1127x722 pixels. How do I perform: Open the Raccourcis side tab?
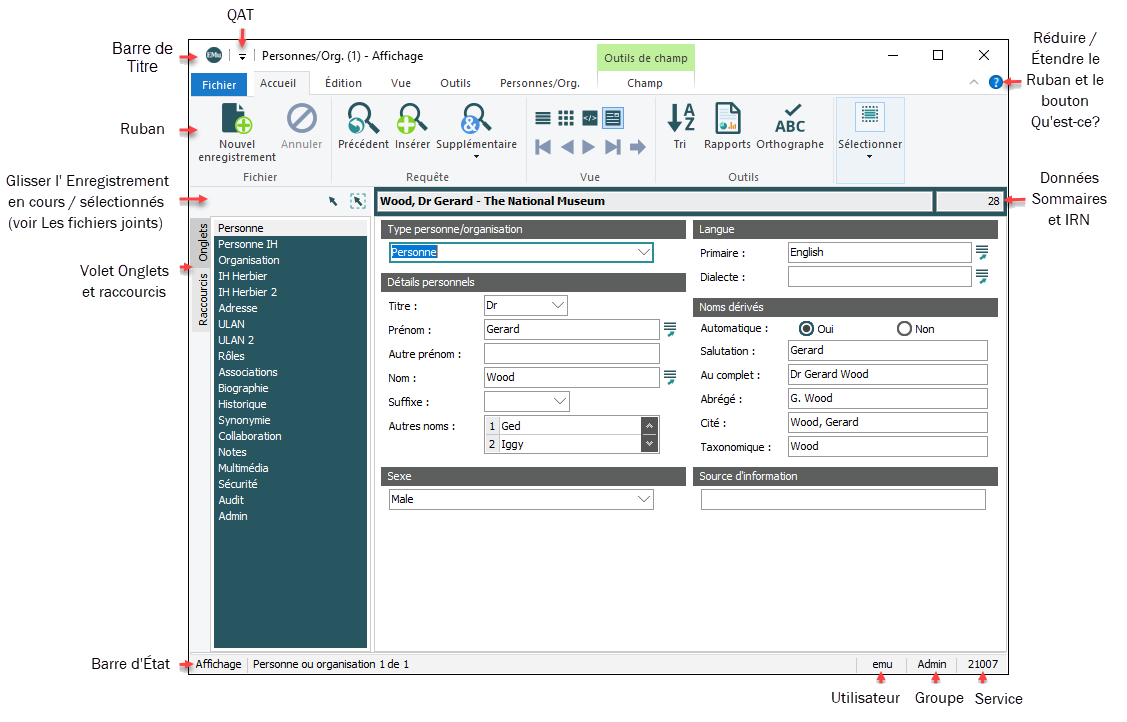202,301
